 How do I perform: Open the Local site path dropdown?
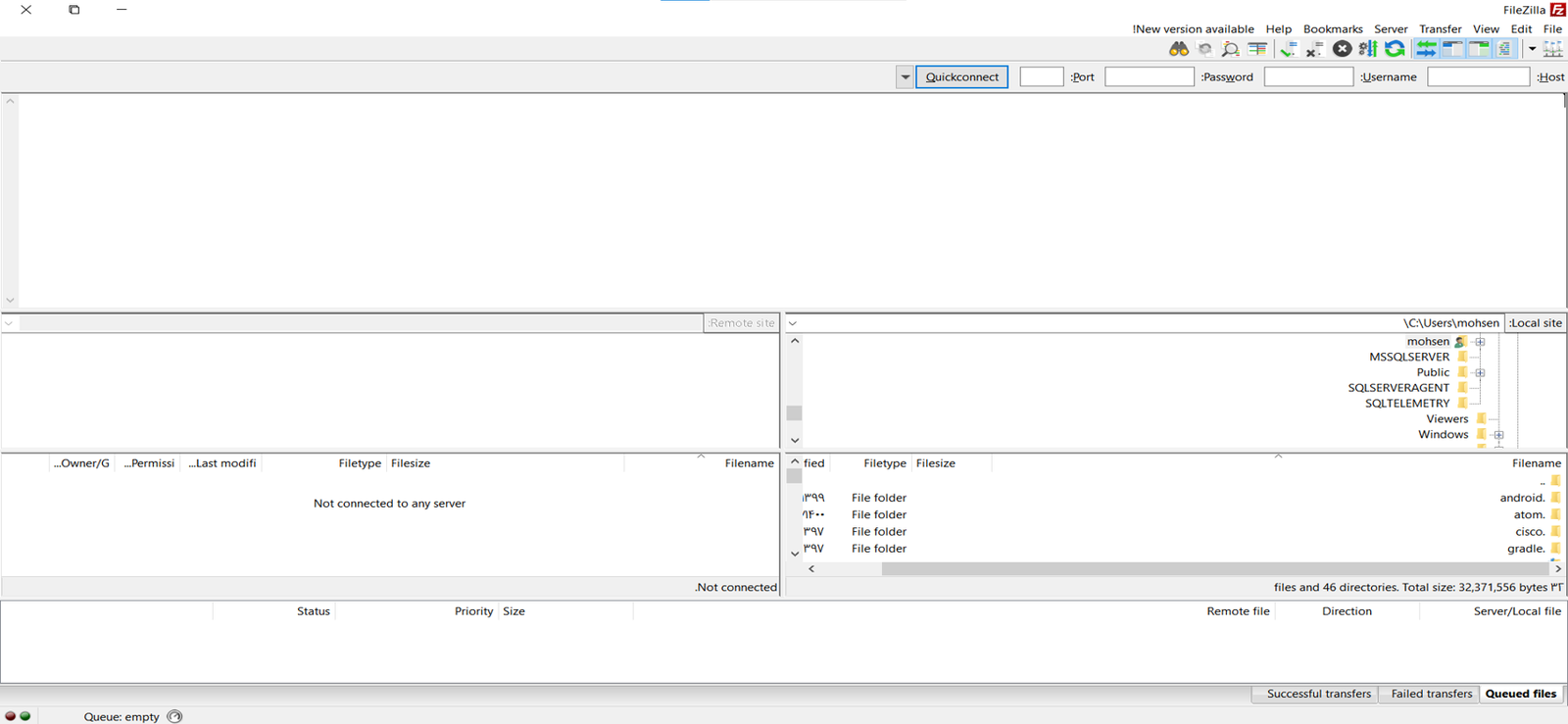[x=793, y=323]
